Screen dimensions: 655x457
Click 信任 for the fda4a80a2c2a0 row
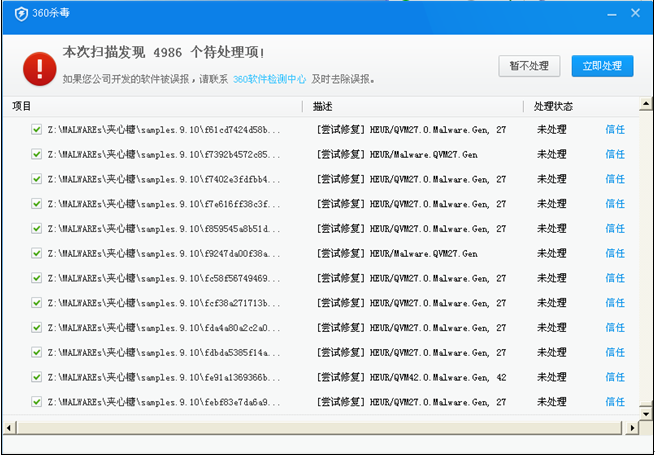(615, 328)
